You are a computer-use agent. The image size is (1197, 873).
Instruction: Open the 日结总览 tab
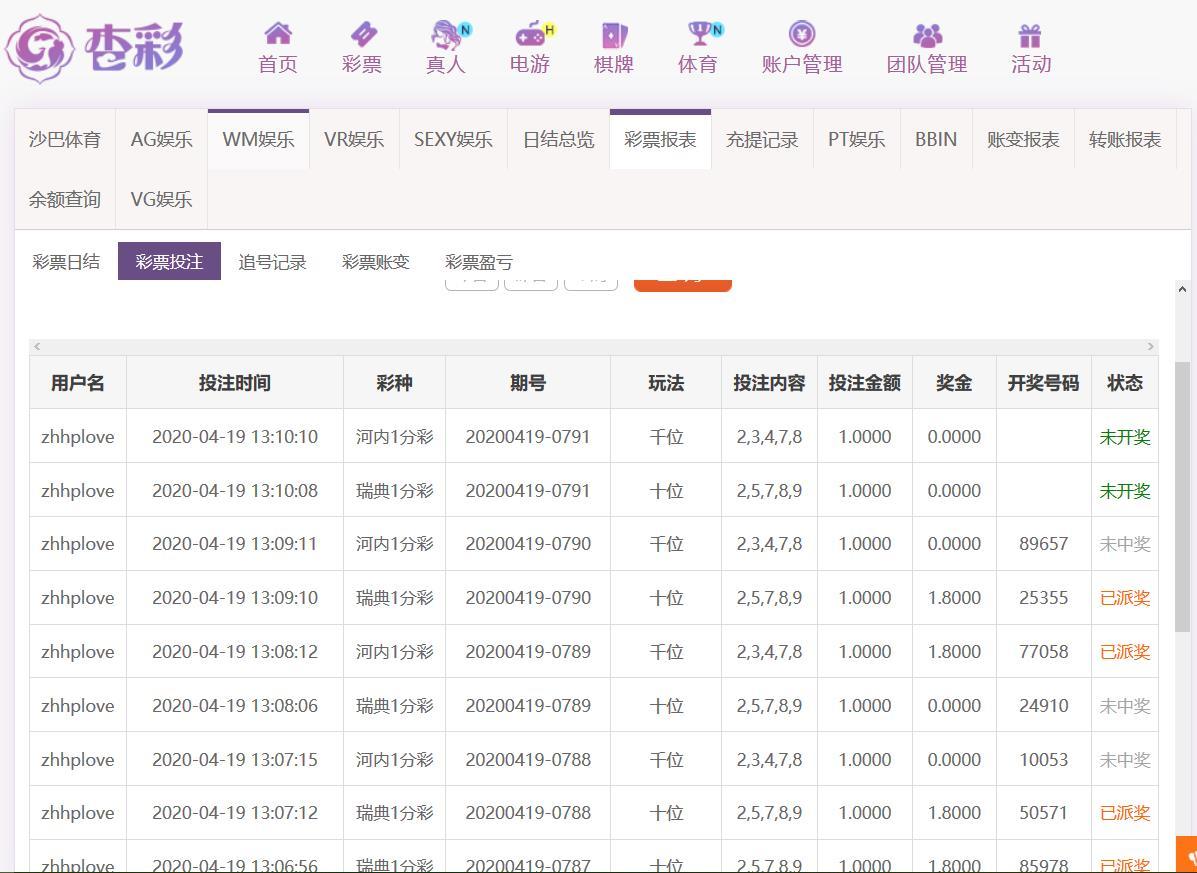click(x=558, y=140)
